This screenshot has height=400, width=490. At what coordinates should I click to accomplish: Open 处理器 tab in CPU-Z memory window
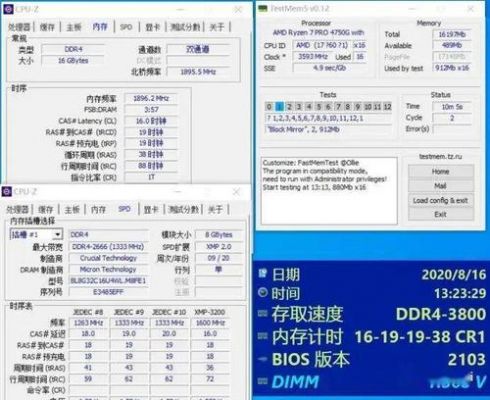[19, 27]
